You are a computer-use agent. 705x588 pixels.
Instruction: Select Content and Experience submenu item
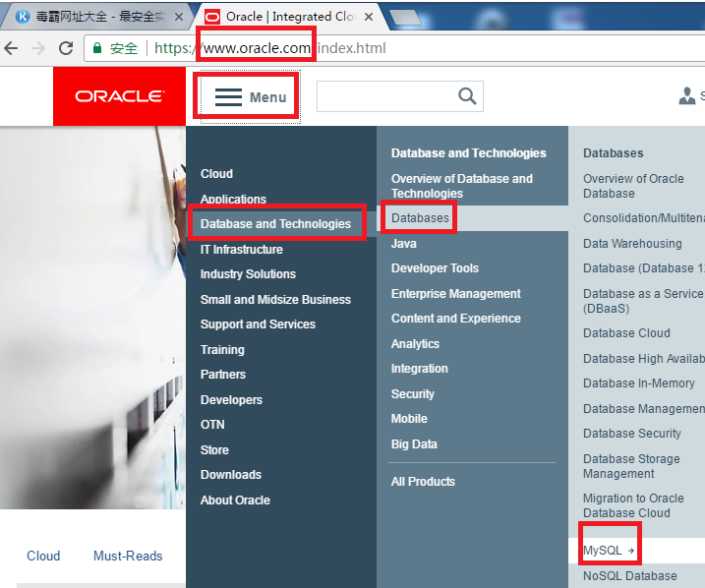[456, 318]
